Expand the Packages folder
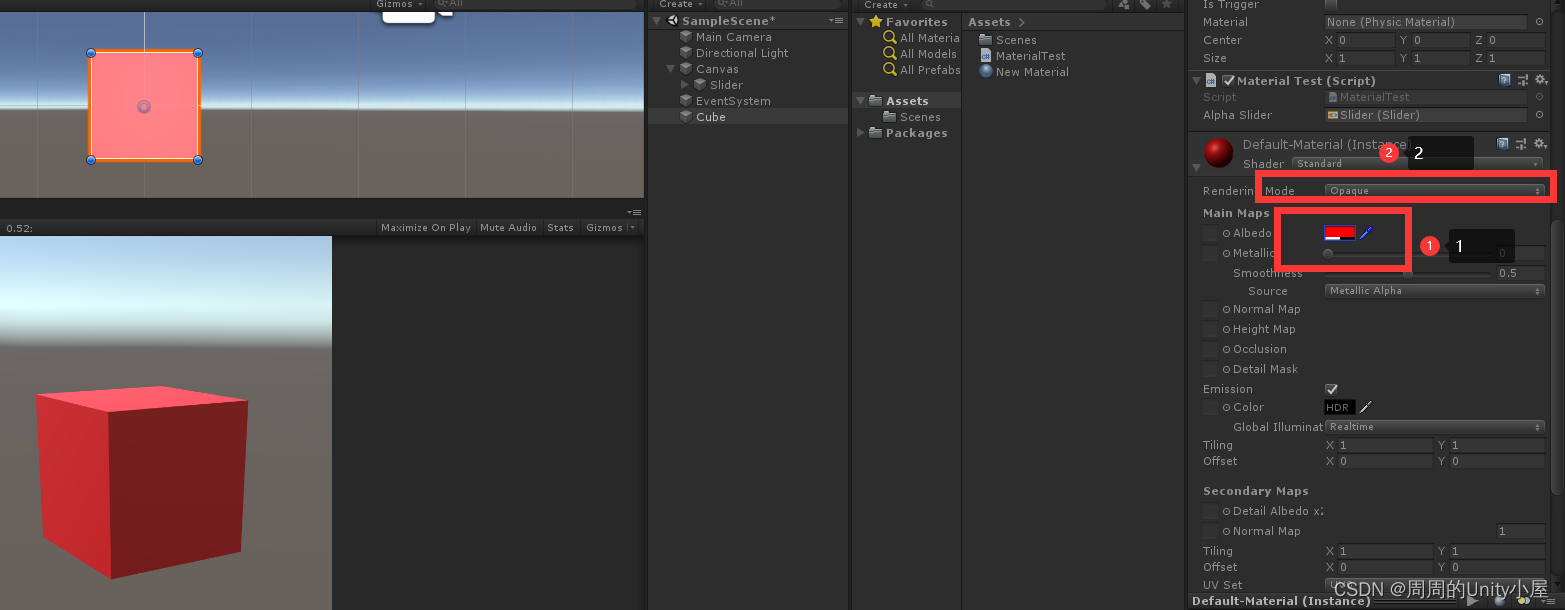This screenshot has width=1565, height=610. coord(862,133)
